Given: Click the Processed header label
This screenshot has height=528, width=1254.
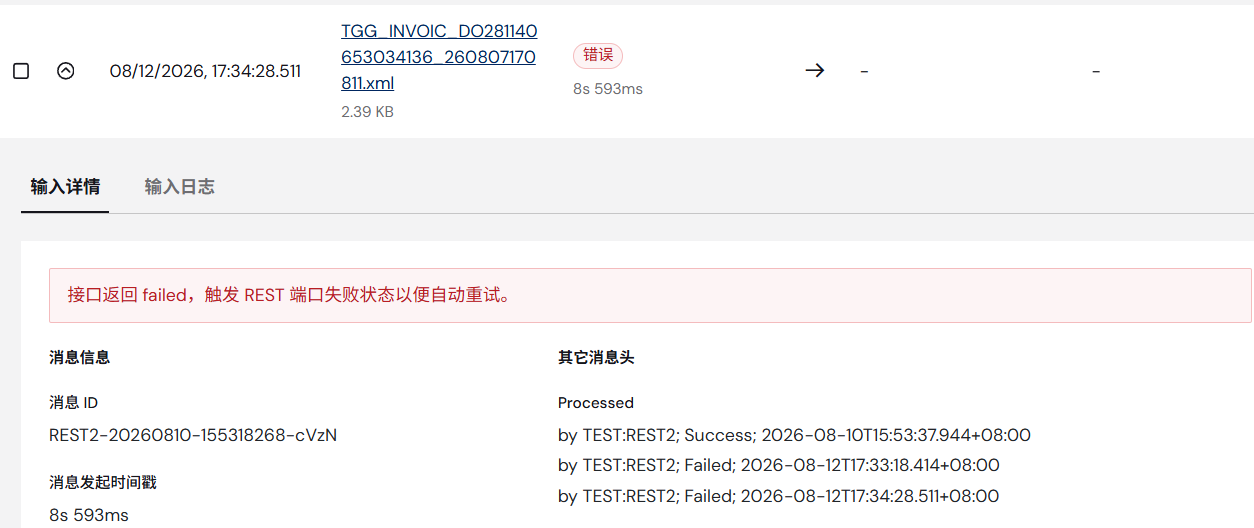Looking at the screenshot, I should [596, 403].
